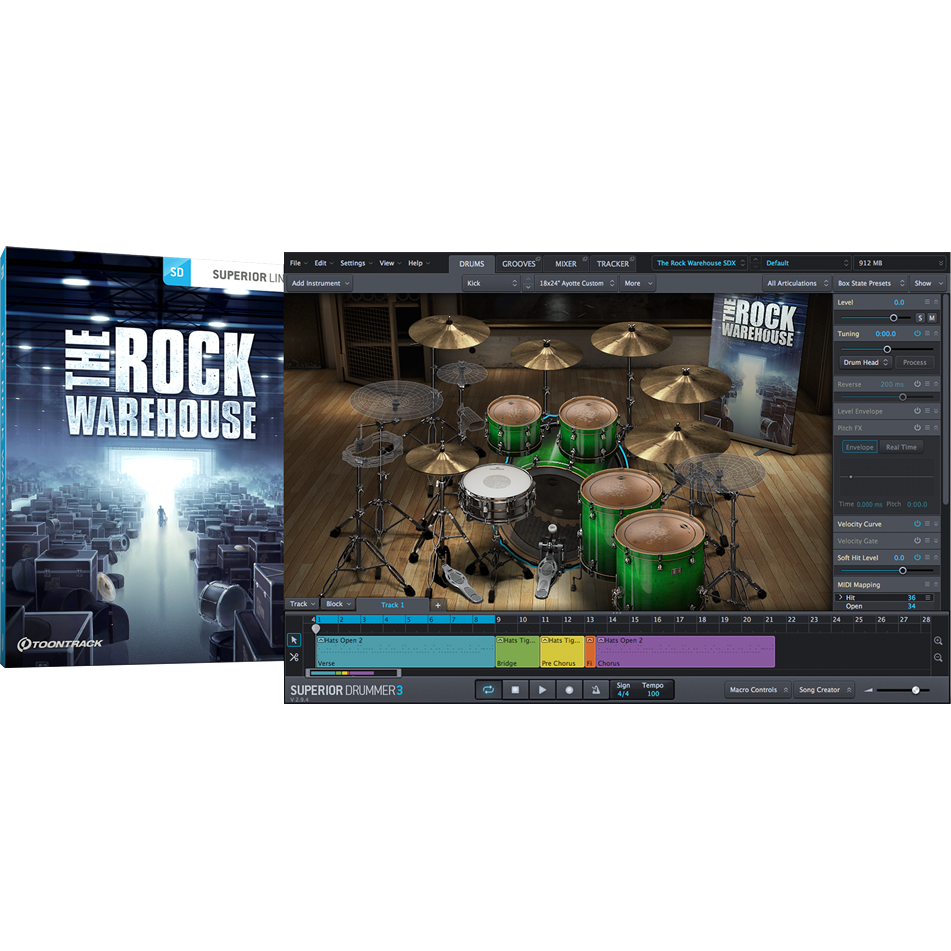Select the scissors cut tool

click(x=294, y=657)
